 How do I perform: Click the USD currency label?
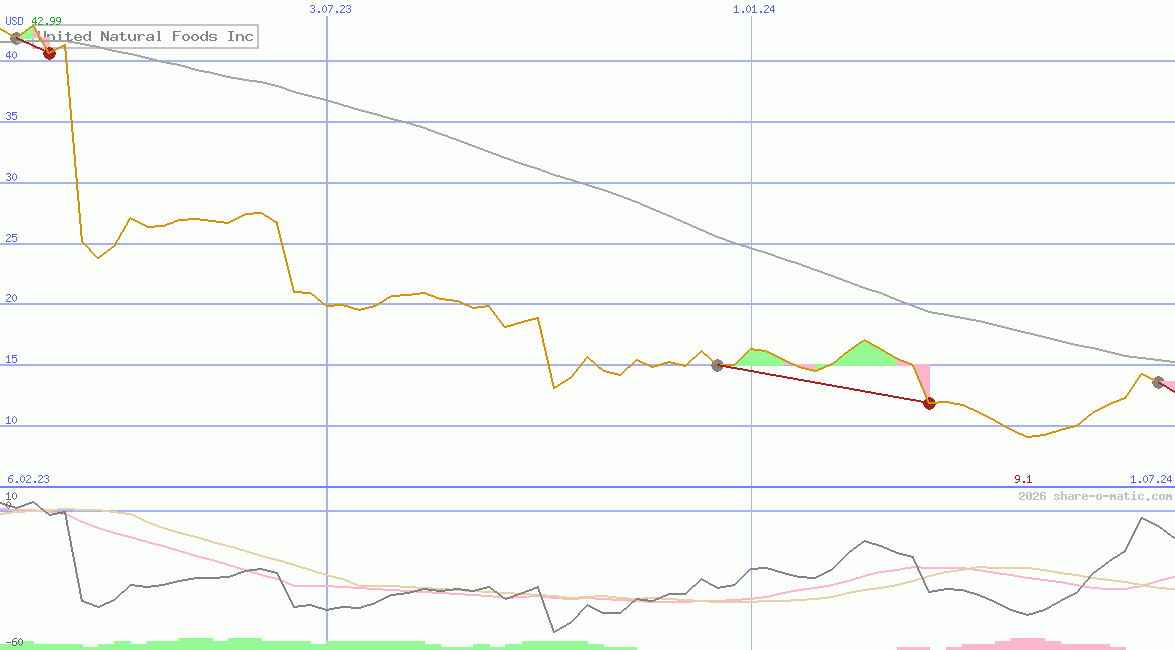[x=14, y=21]
